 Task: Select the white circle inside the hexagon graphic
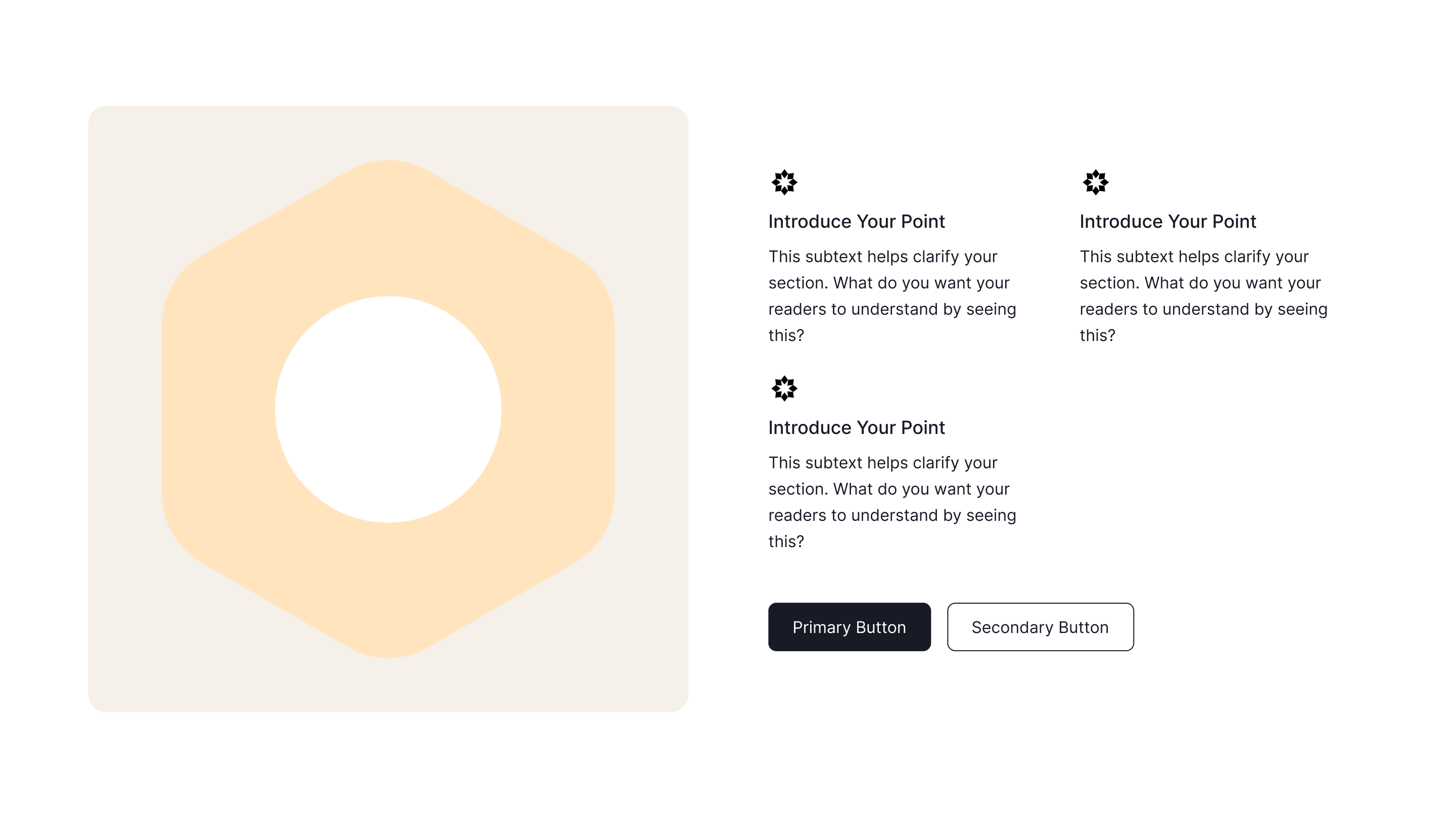coord(388,408)
